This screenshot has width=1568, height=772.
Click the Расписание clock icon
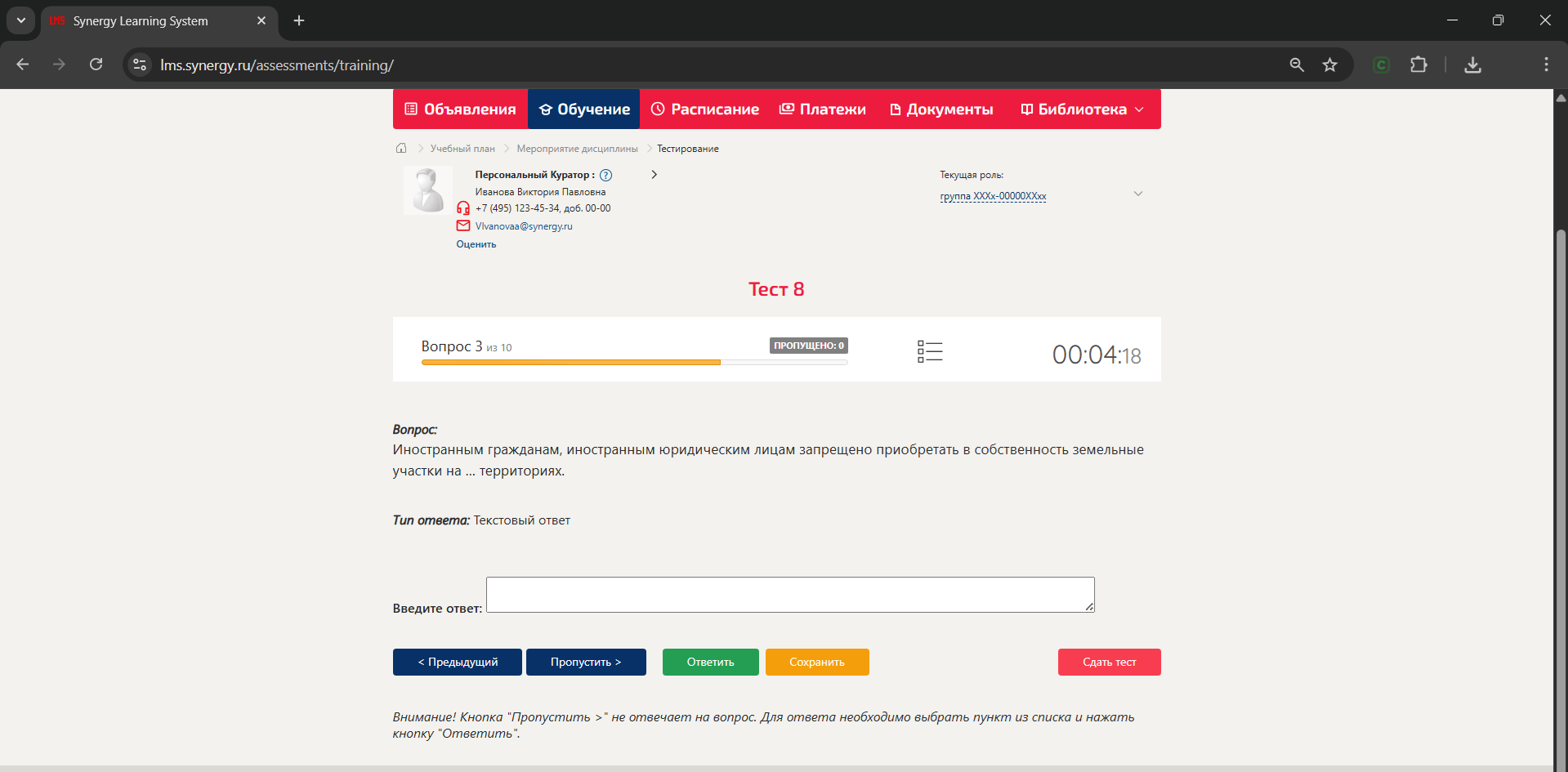659,108
